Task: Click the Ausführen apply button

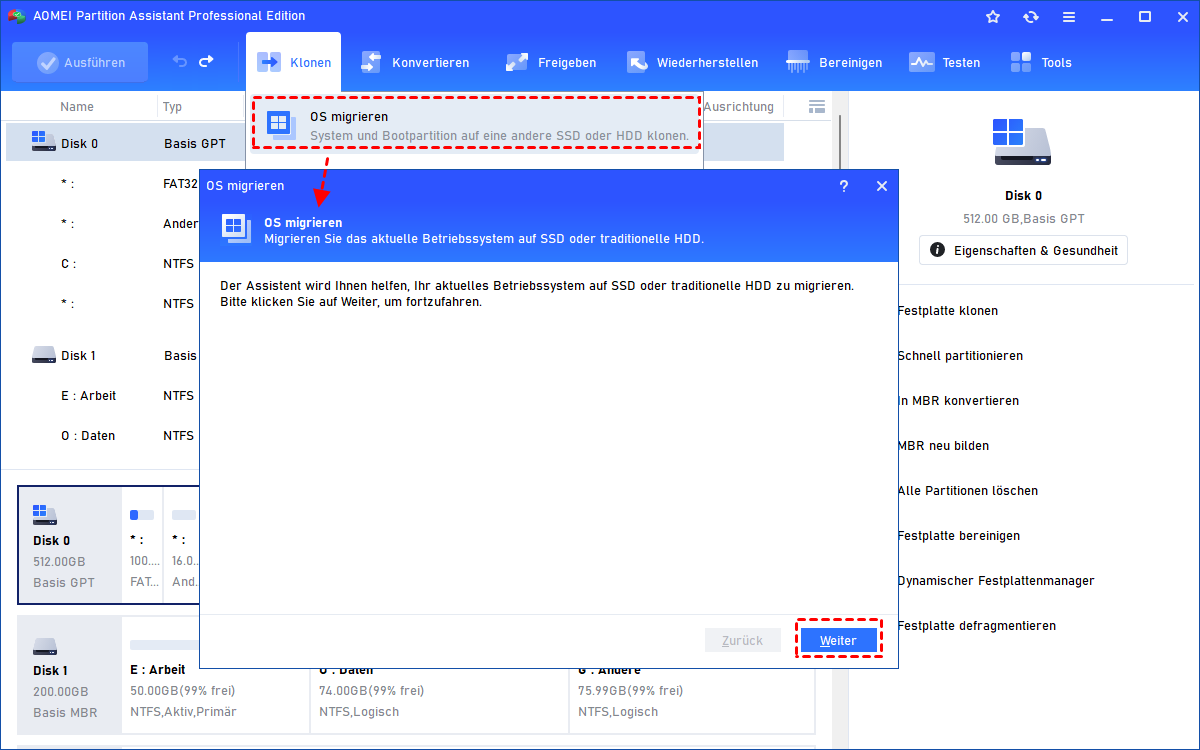Action: pyautogui.click(x=80, y=62)
